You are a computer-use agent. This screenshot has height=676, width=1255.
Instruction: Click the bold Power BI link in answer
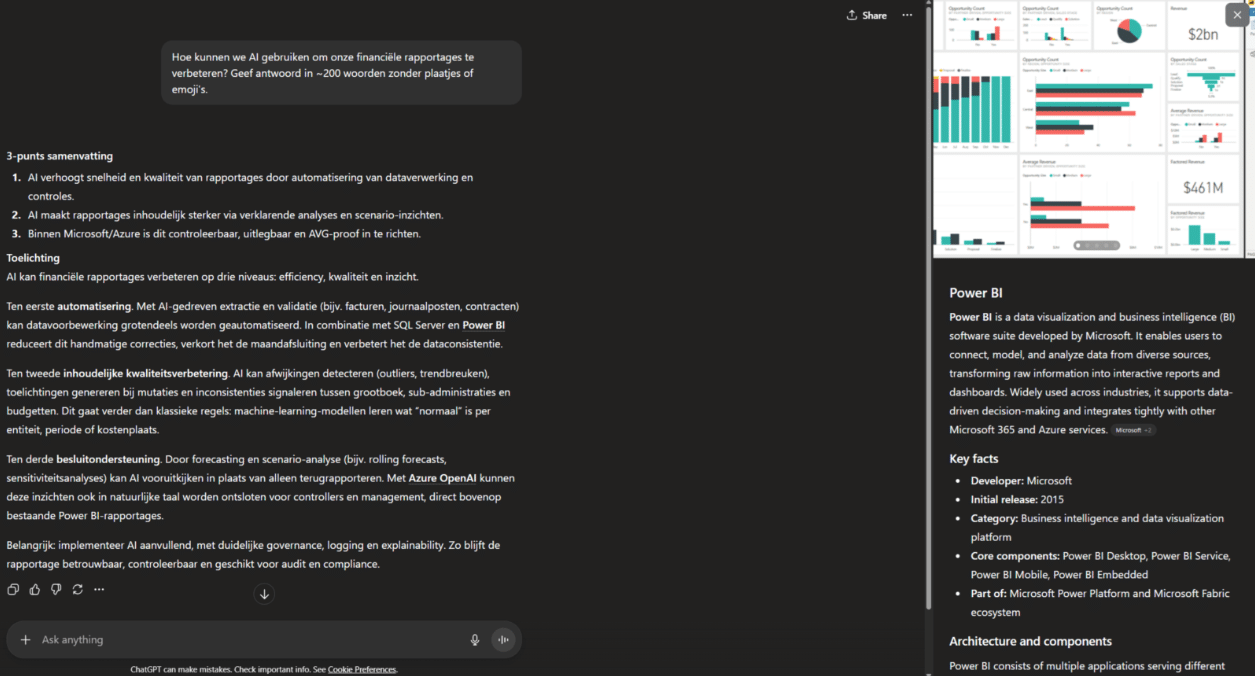(x=484, y=325)
